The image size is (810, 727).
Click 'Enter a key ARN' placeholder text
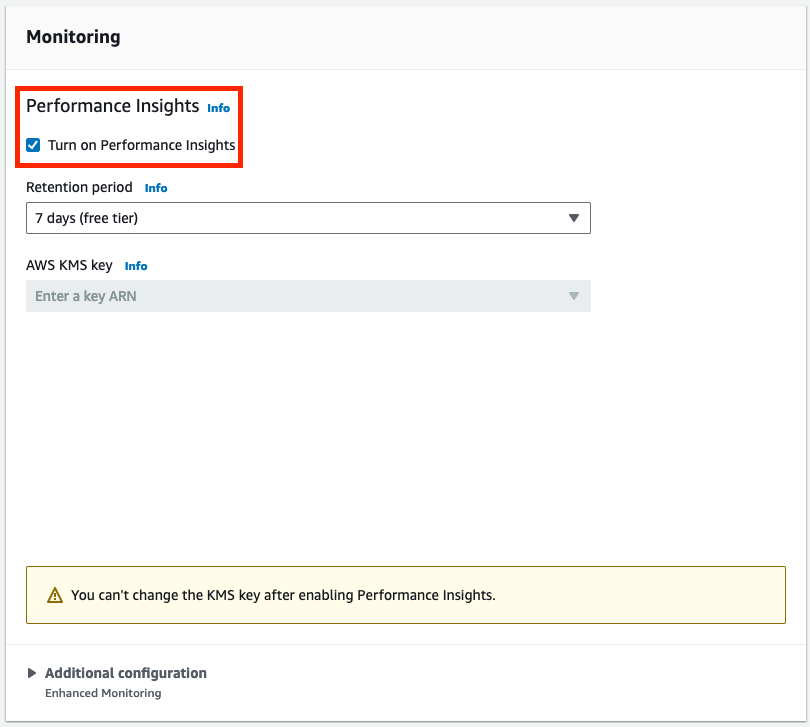click(x=86, y=296)
